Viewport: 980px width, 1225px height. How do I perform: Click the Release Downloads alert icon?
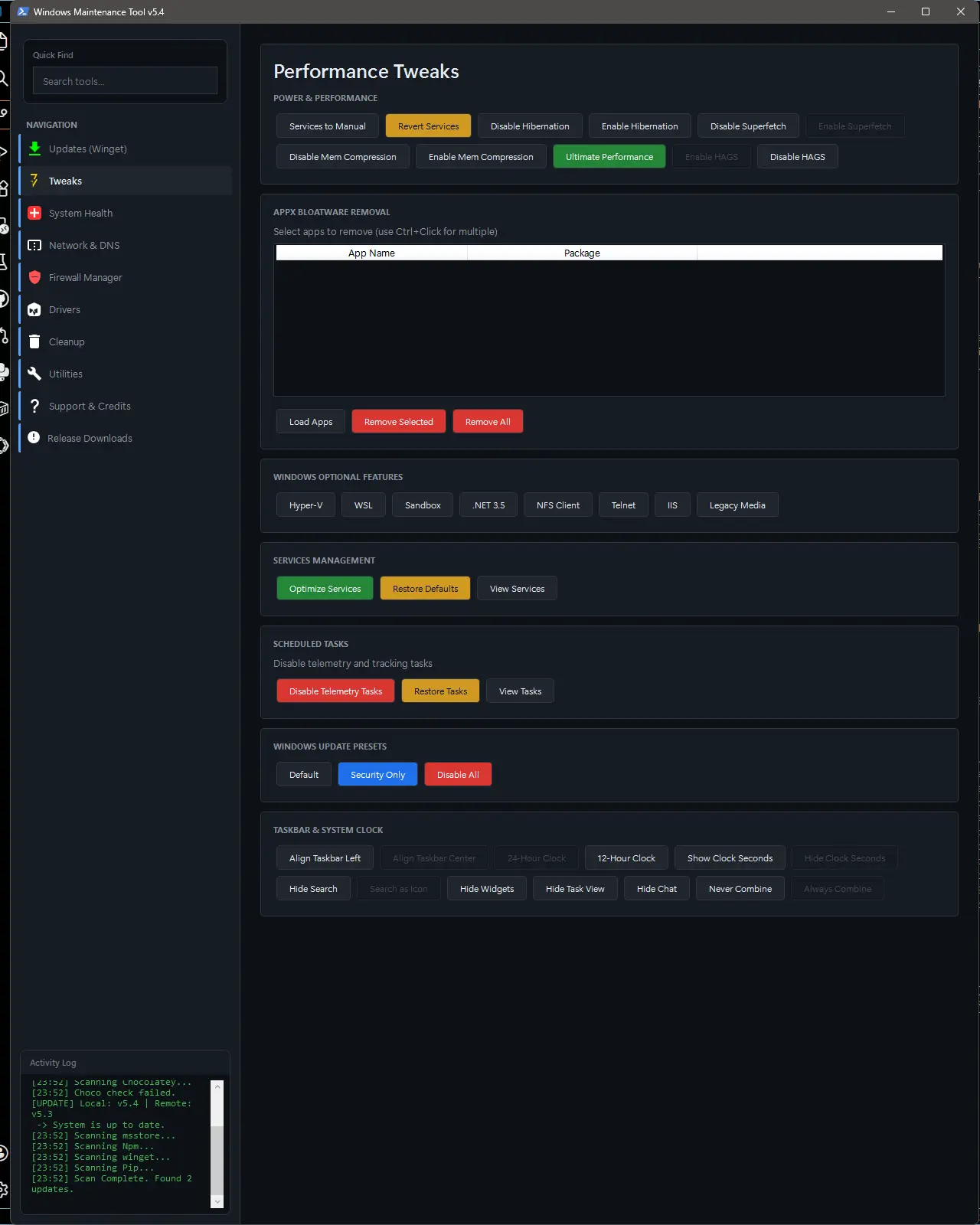click(34, 438)
